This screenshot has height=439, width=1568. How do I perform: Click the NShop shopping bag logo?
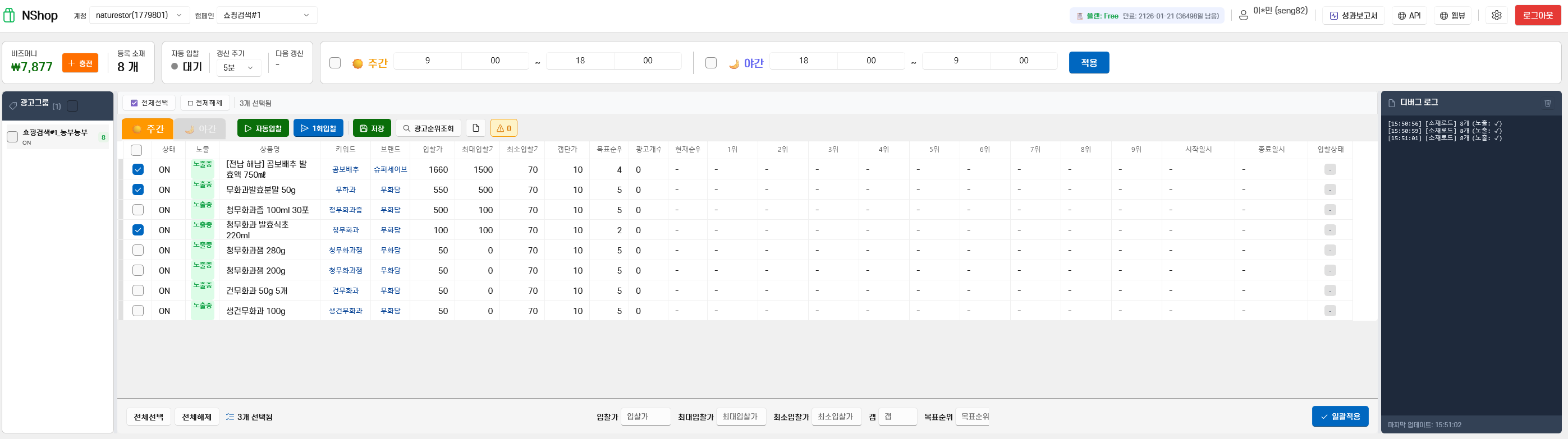9,15
